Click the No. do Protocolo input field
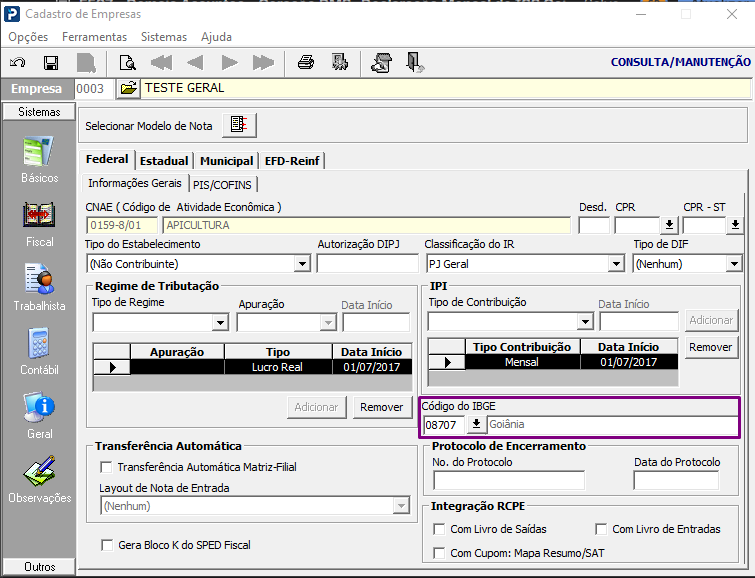This screenshot has height=578, width=755. [509, 481]
